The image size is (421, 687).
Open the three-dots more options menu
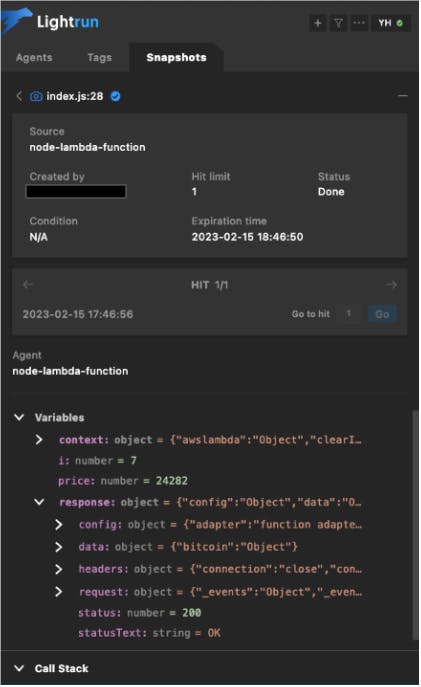(359, 23)
